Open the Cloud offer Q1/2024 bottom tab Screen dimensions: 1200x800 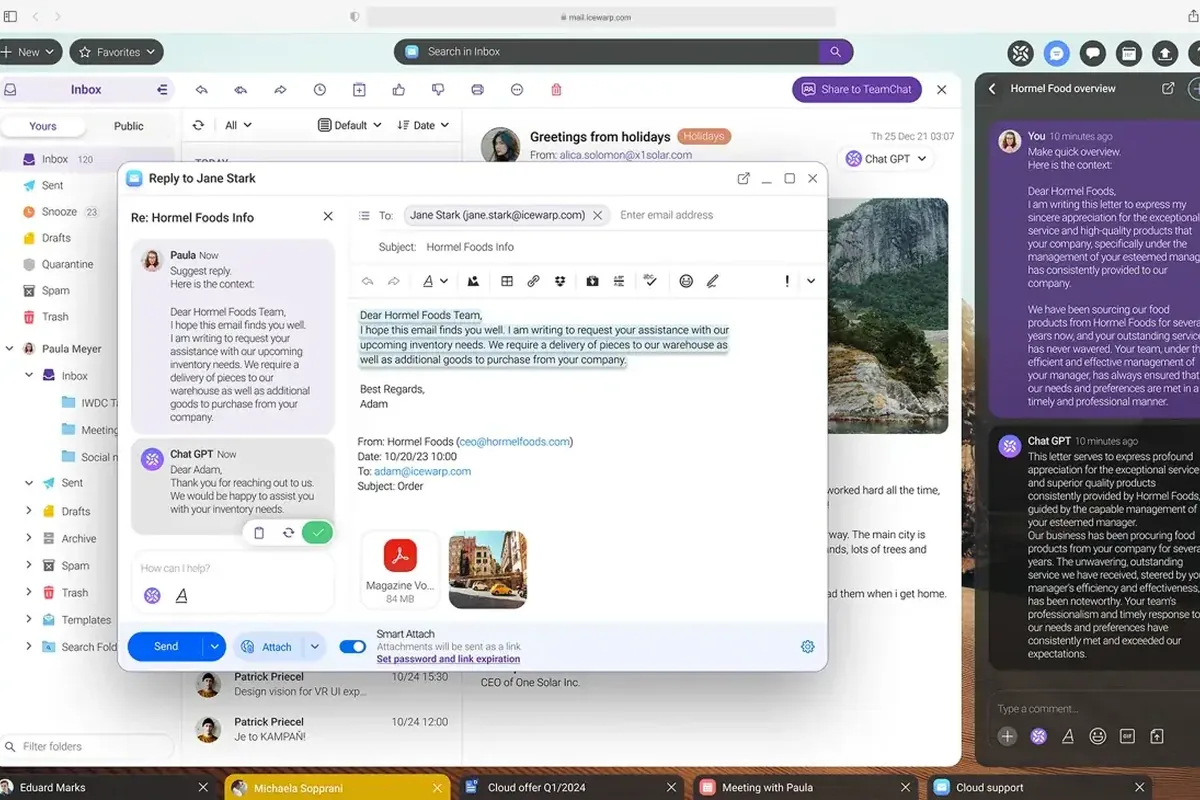(x=570, y=787)
